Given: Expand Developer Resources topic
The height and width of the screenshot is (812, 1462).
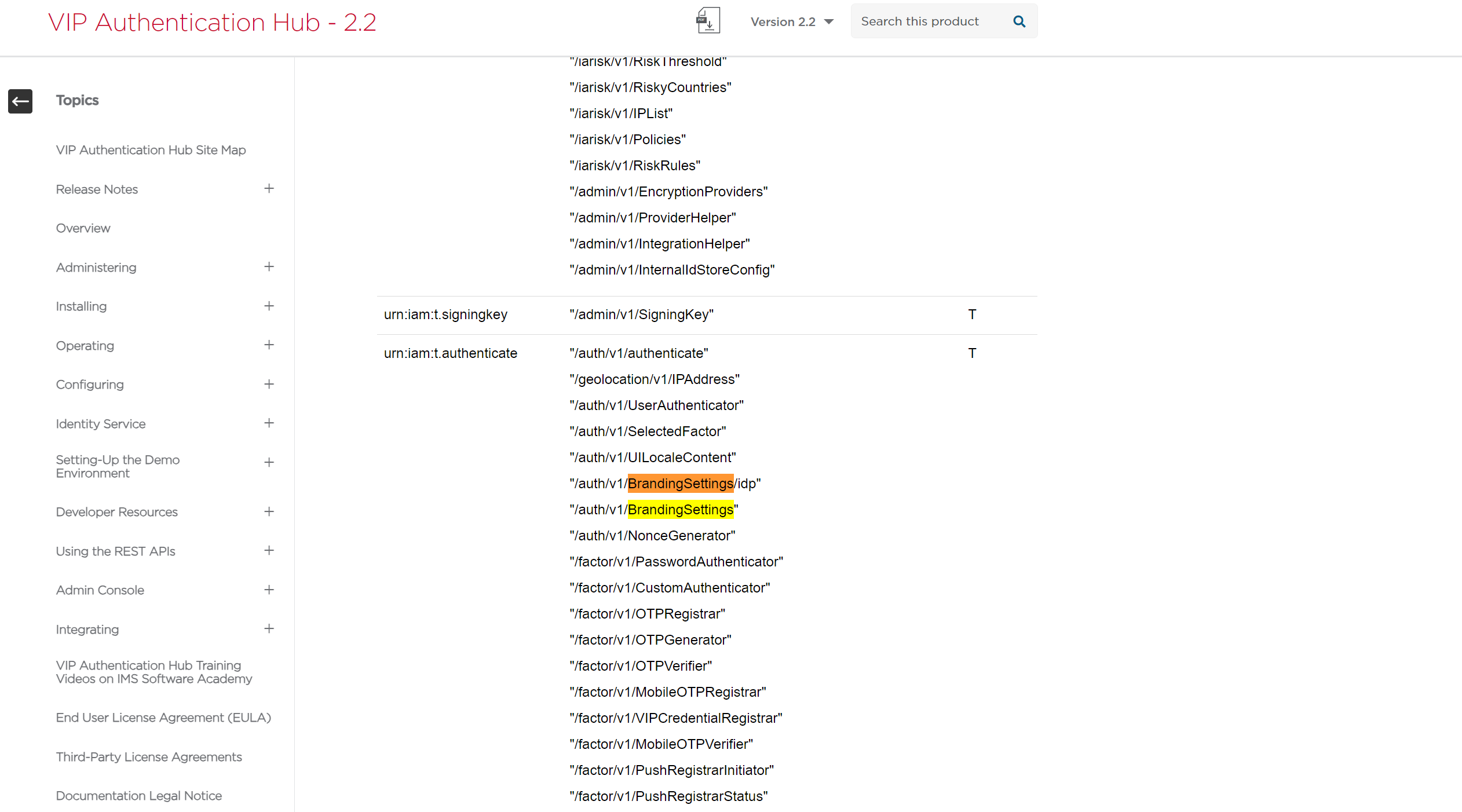Looking at the screenshot, I should click(269, 512).
